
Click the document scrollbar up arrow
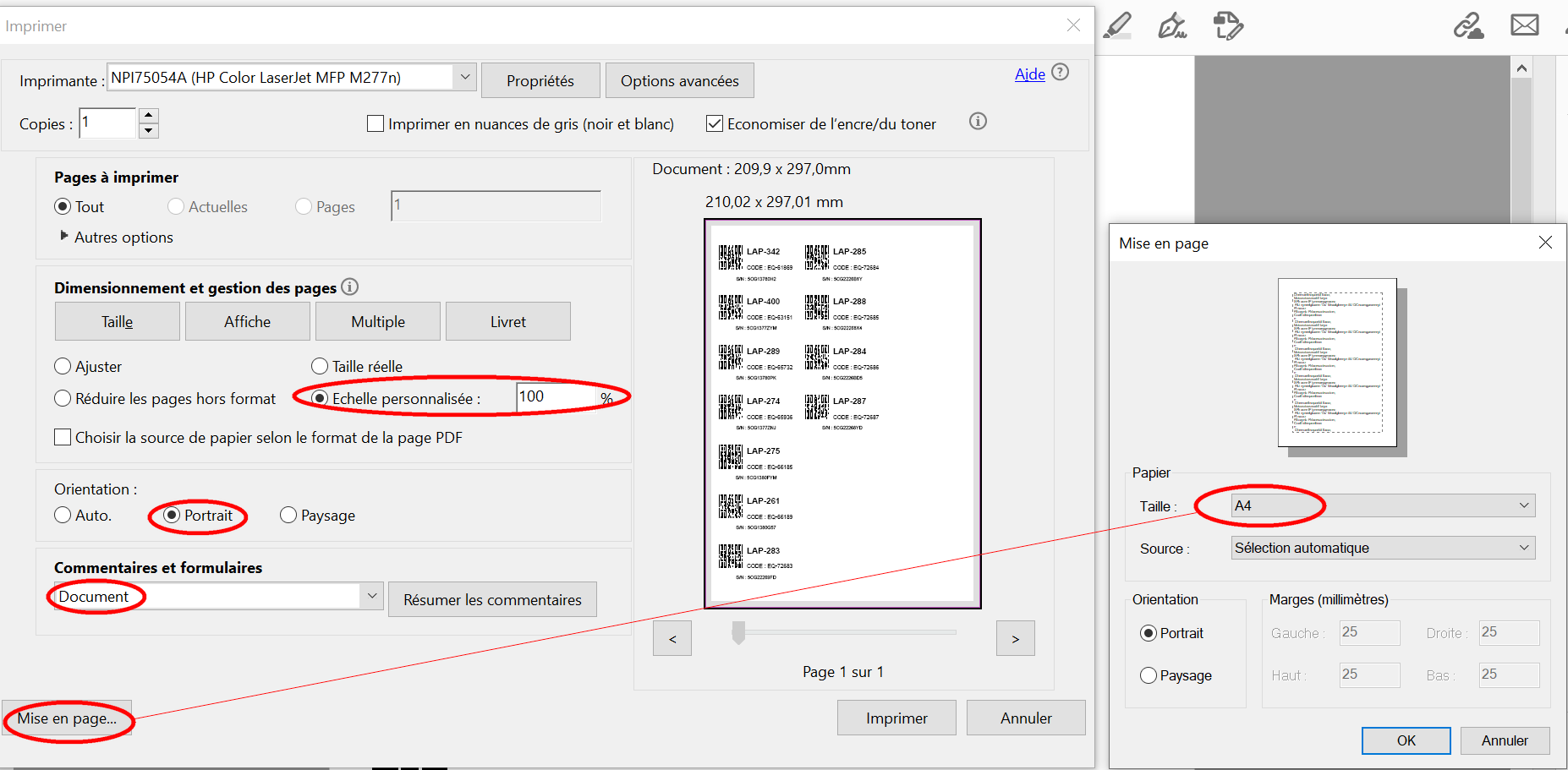[1521, 68]
